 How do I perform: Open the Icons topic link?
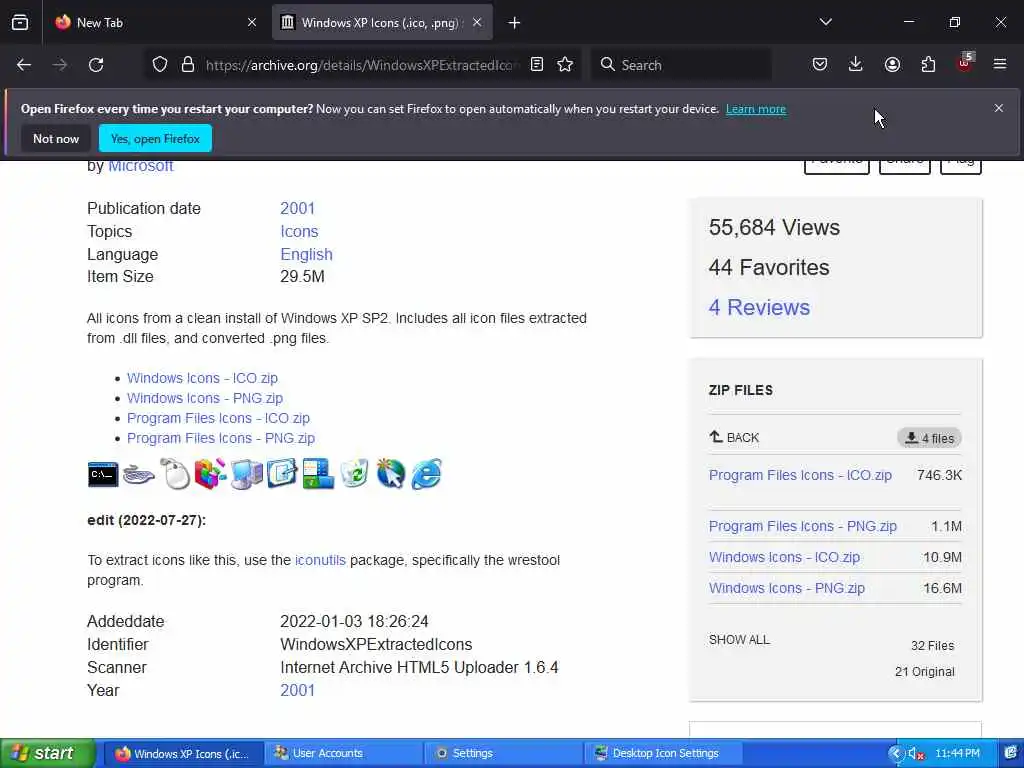[x=299, y=231]
